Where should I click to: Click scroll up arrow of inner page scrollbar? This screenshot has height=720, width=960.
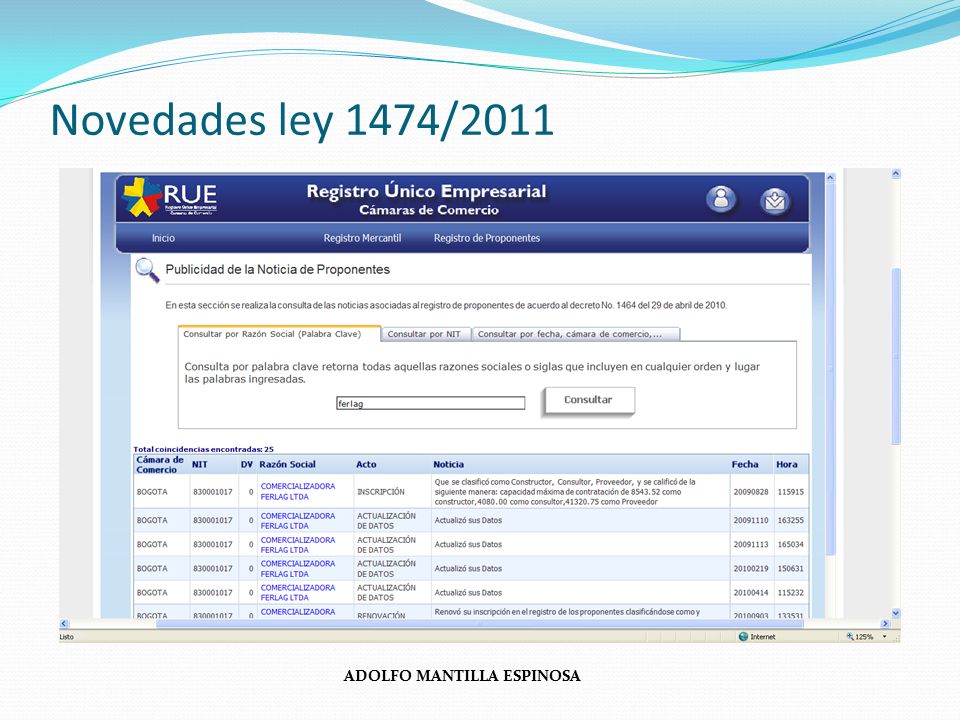point(831,178)
